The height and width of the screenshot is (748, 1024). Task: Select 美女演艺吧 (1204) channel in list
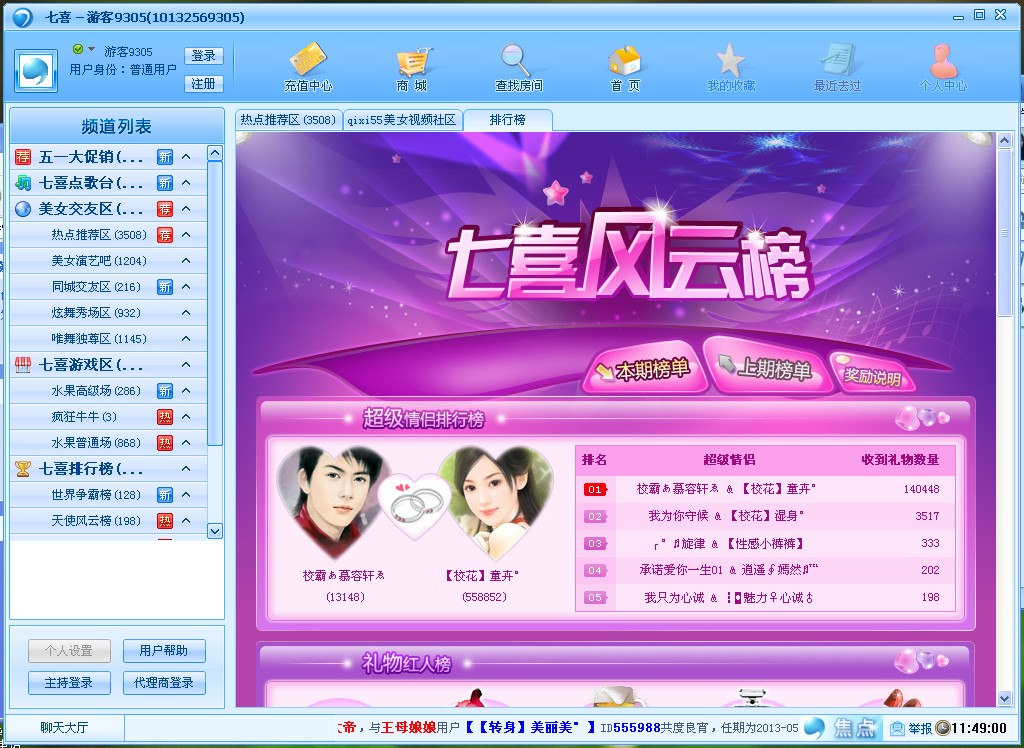click(99, 261)
